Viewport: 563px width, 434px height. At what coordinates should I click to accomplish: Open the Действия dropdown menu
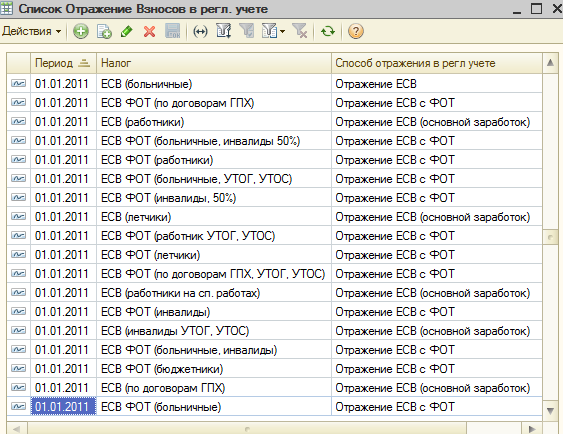click(32, 31)
